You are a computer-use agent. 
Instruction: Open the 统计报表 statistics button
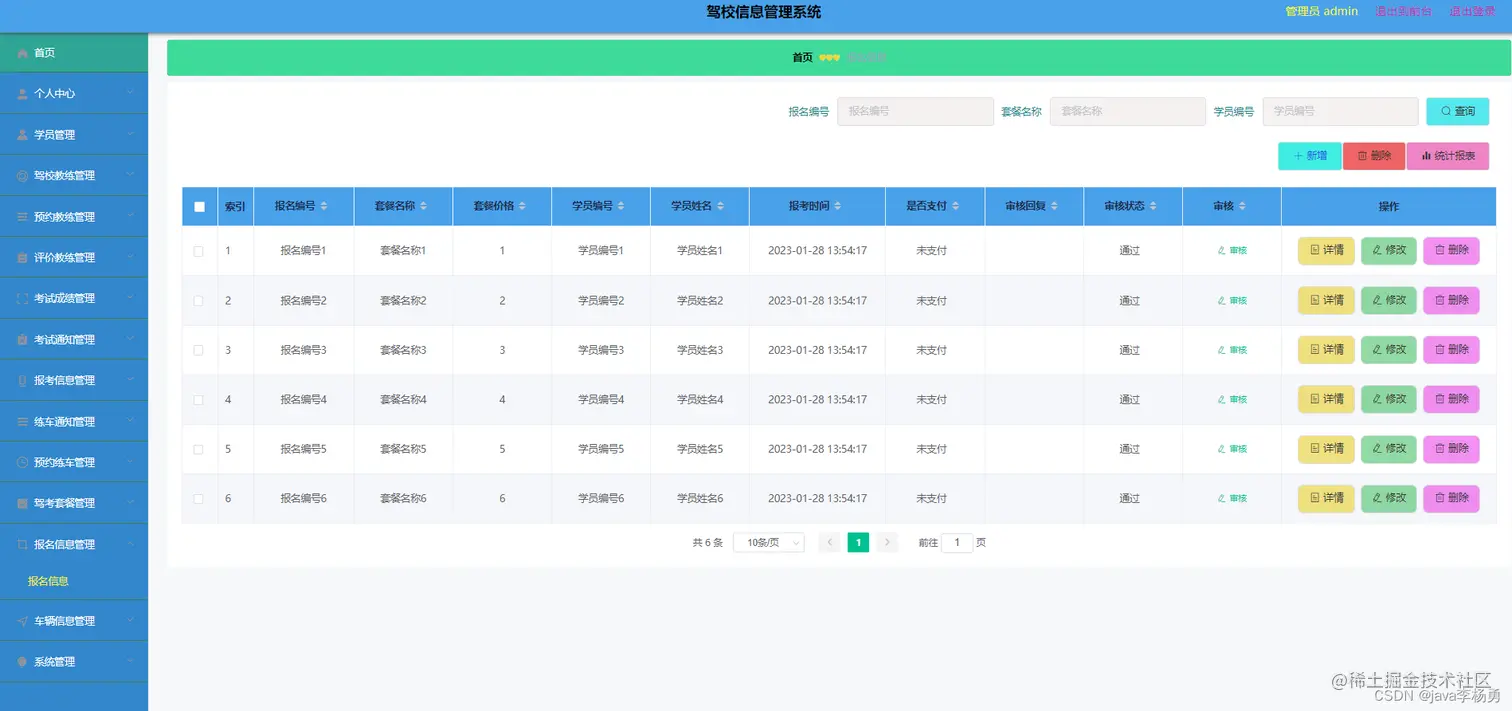[x=1448, y=156]
